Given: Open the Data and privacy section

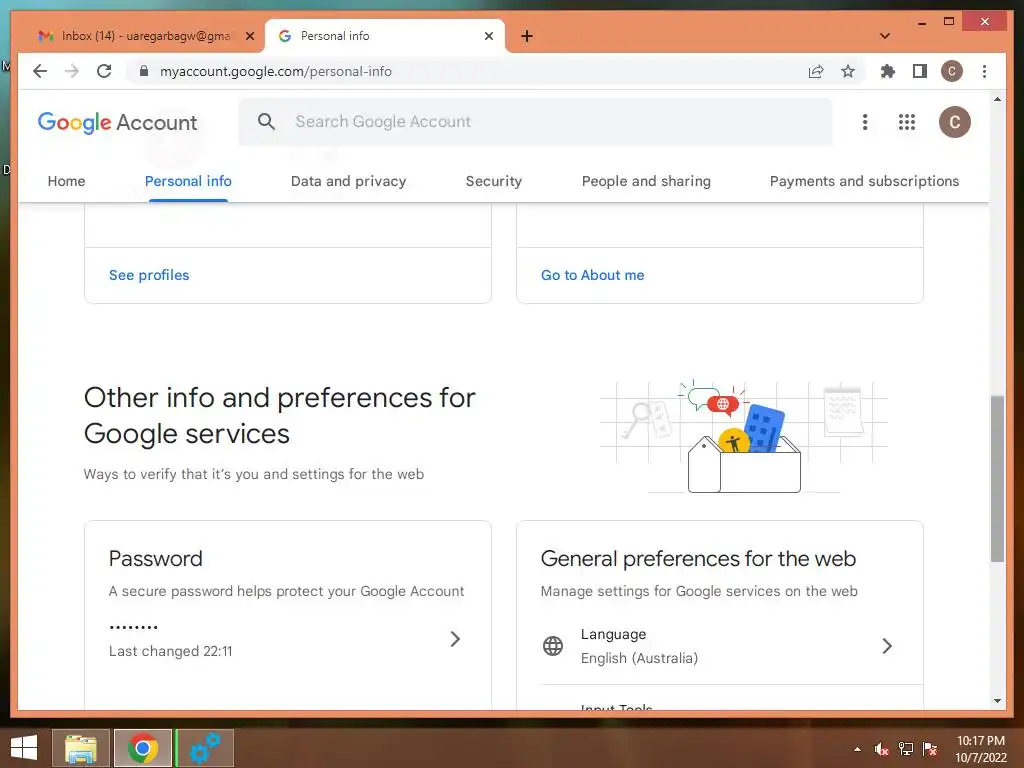Looking at the screenshot, I should [348, 181].
